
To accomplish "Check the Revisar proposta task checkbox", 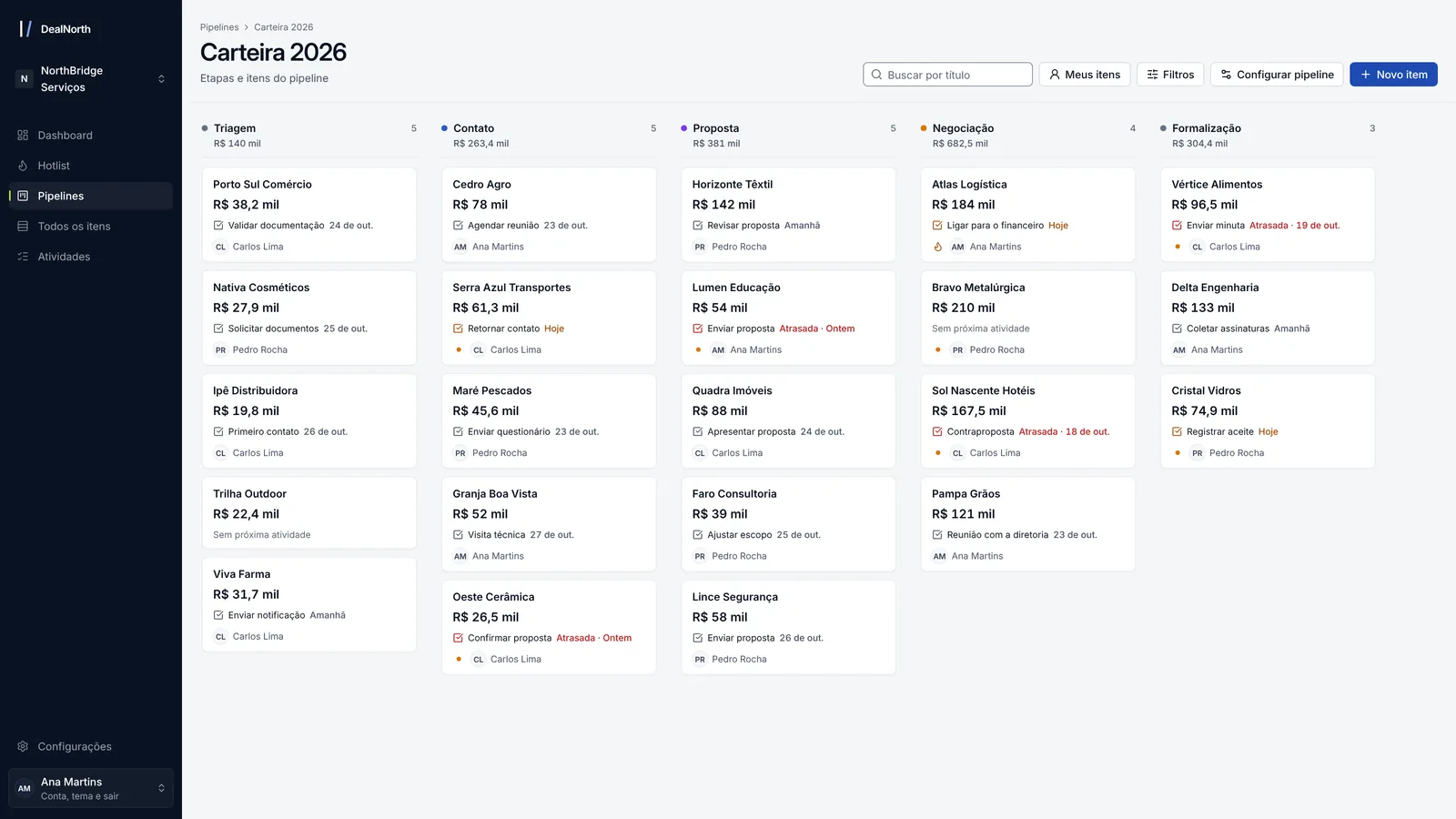I will coord(698,226).
